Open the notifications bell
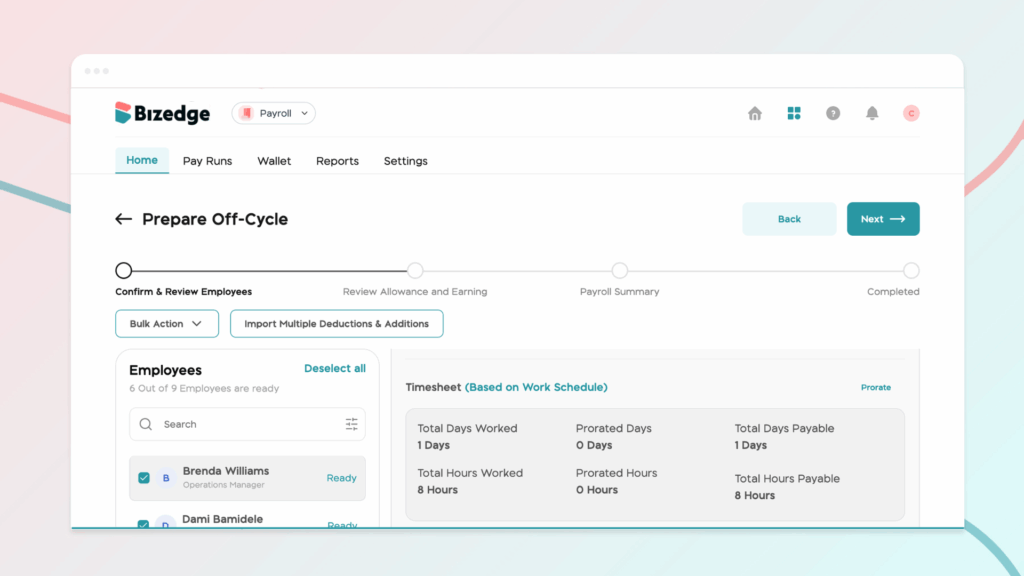The height and width of the screenshot is (576, 1024). pyautogui.click(x=872, y=114)
